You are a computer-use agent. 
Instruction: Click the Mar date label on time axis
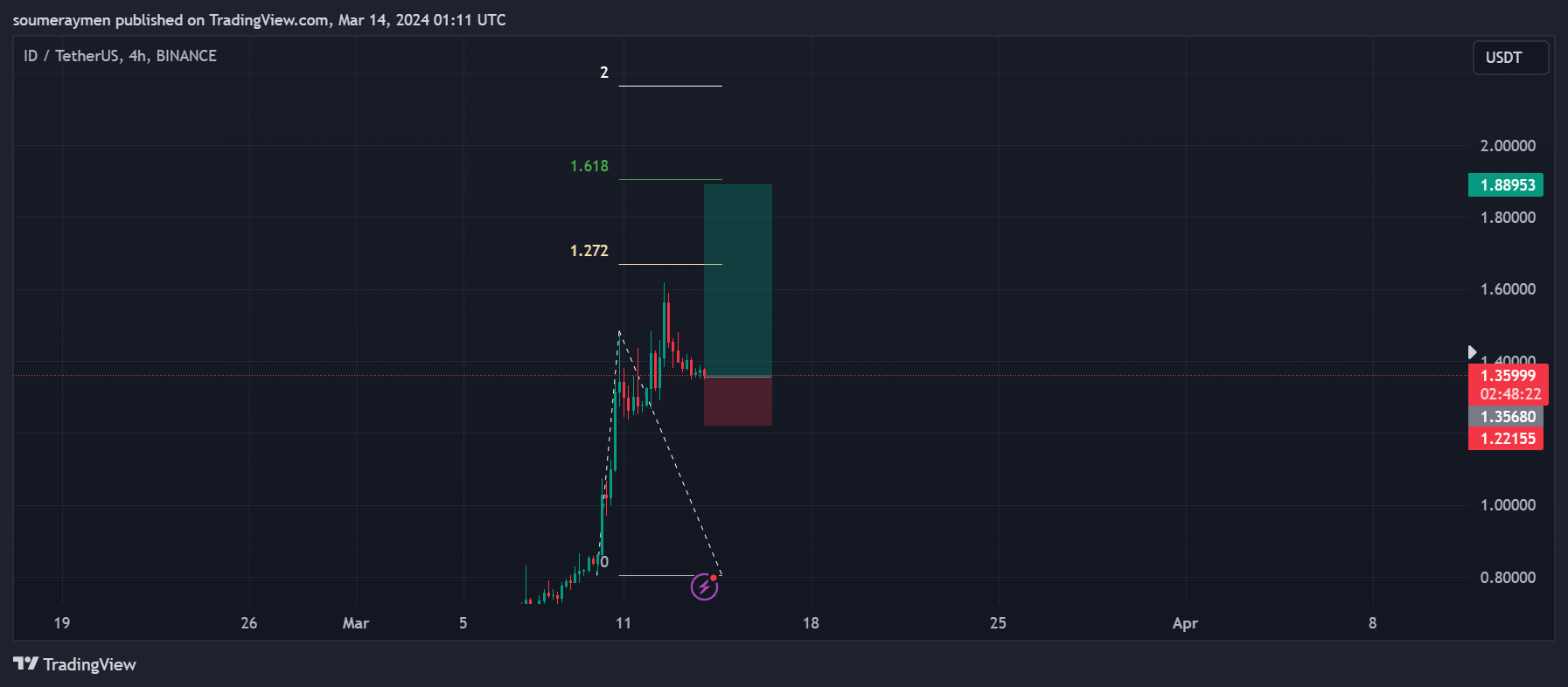(356, 623)
